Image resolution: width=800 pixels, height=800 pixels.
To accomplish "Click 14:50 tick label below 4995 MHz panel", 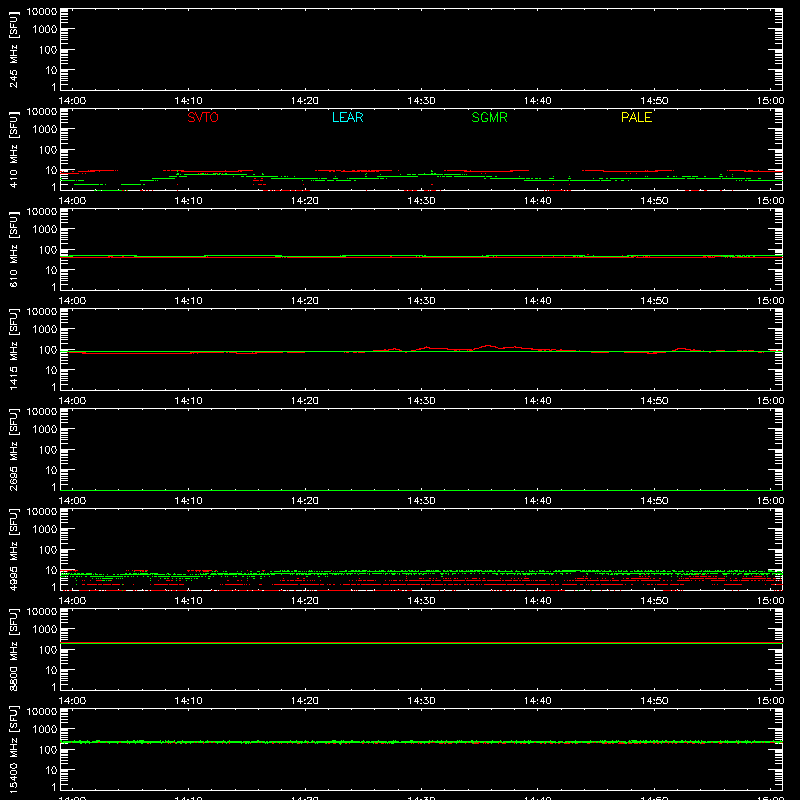I will point(654,601).
